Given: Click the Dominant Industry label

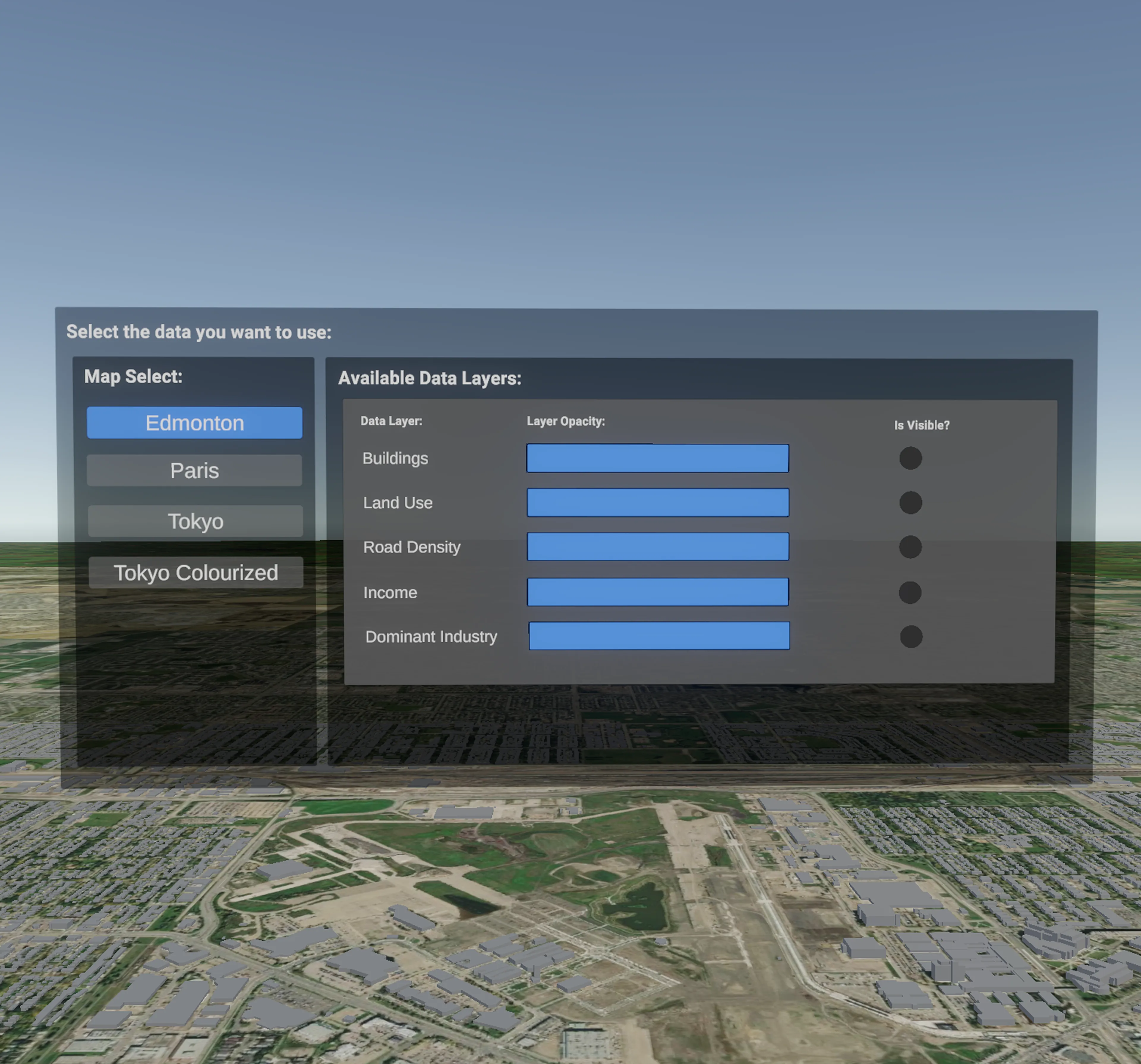Looking at the screenshot, I should click(x=431, y=636).
